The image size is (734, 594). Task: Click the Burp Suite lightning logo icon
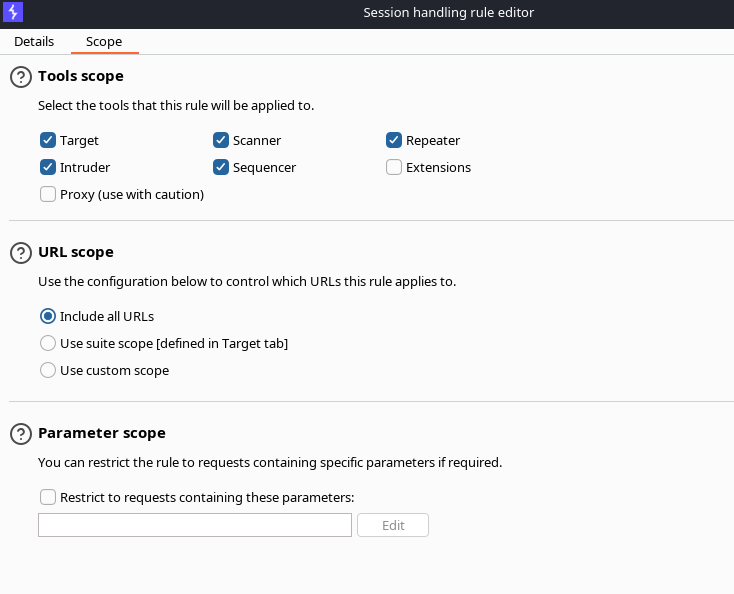pos(13,12)
